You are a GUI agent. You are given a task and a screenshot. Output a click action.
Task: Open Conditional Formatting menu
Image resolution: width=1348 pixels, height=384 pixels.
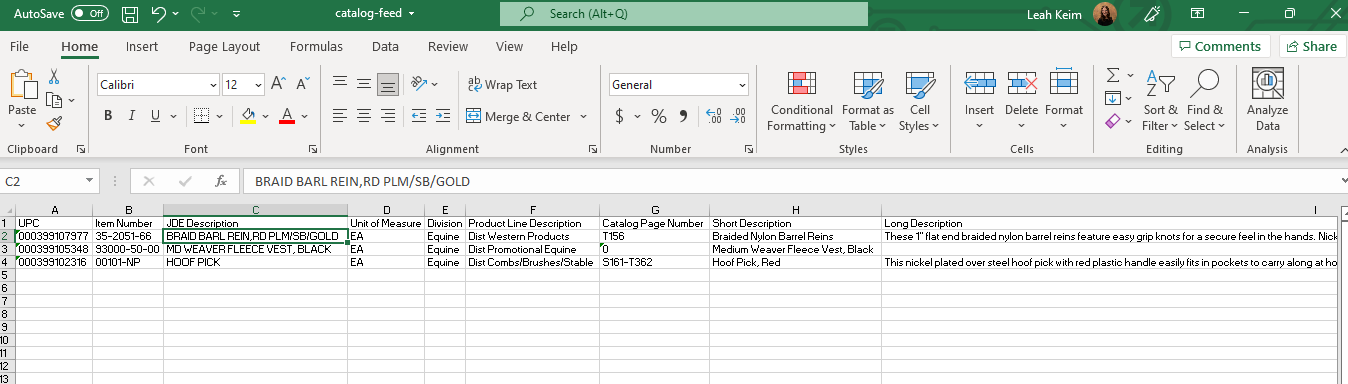[x=801, y=102]
